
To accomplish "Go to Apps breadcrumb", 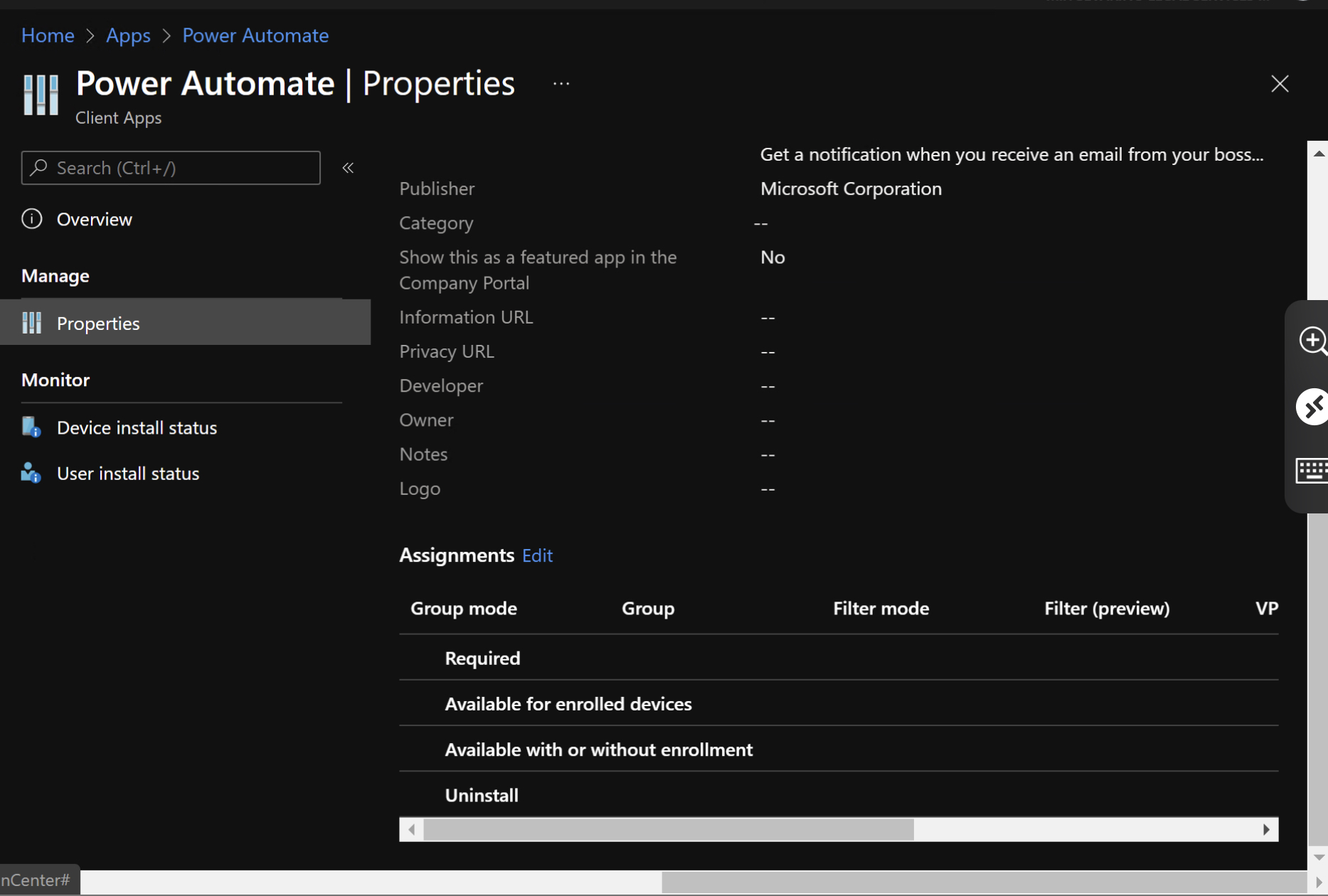I will tap(128, 36).
